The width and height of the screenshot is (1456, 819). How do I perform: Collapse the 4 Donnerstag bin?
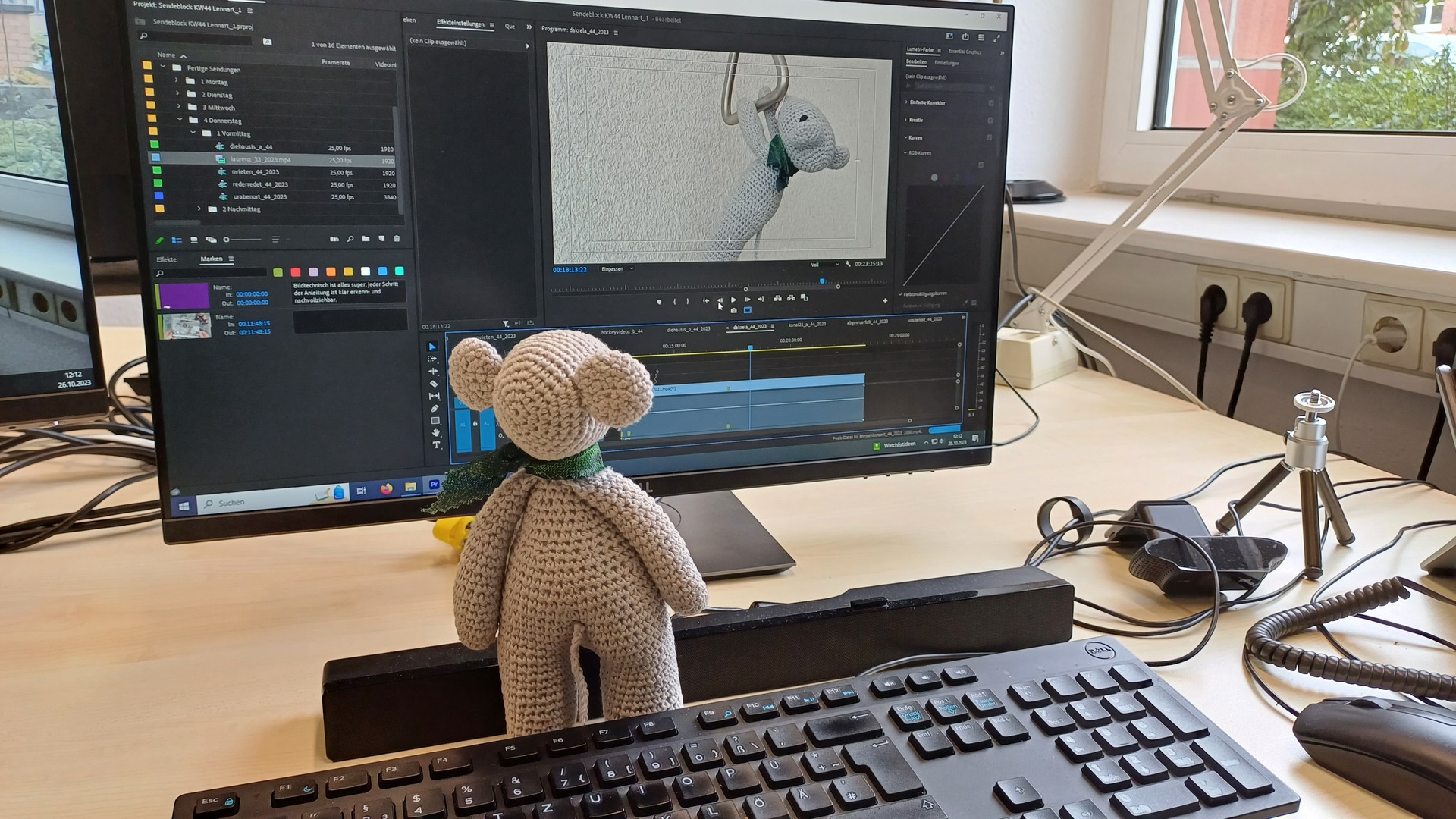[x=180, y=119]
